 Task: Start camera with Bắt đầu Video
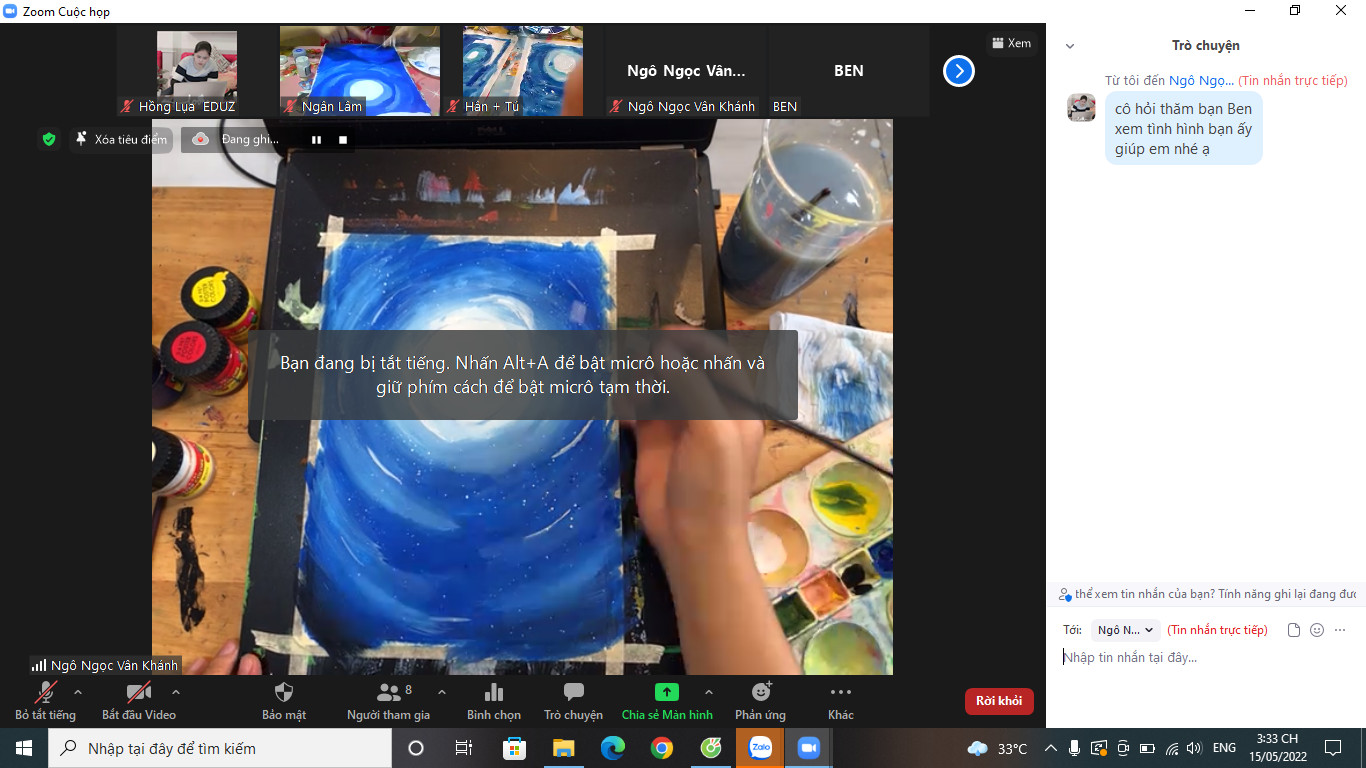(139, 701)
